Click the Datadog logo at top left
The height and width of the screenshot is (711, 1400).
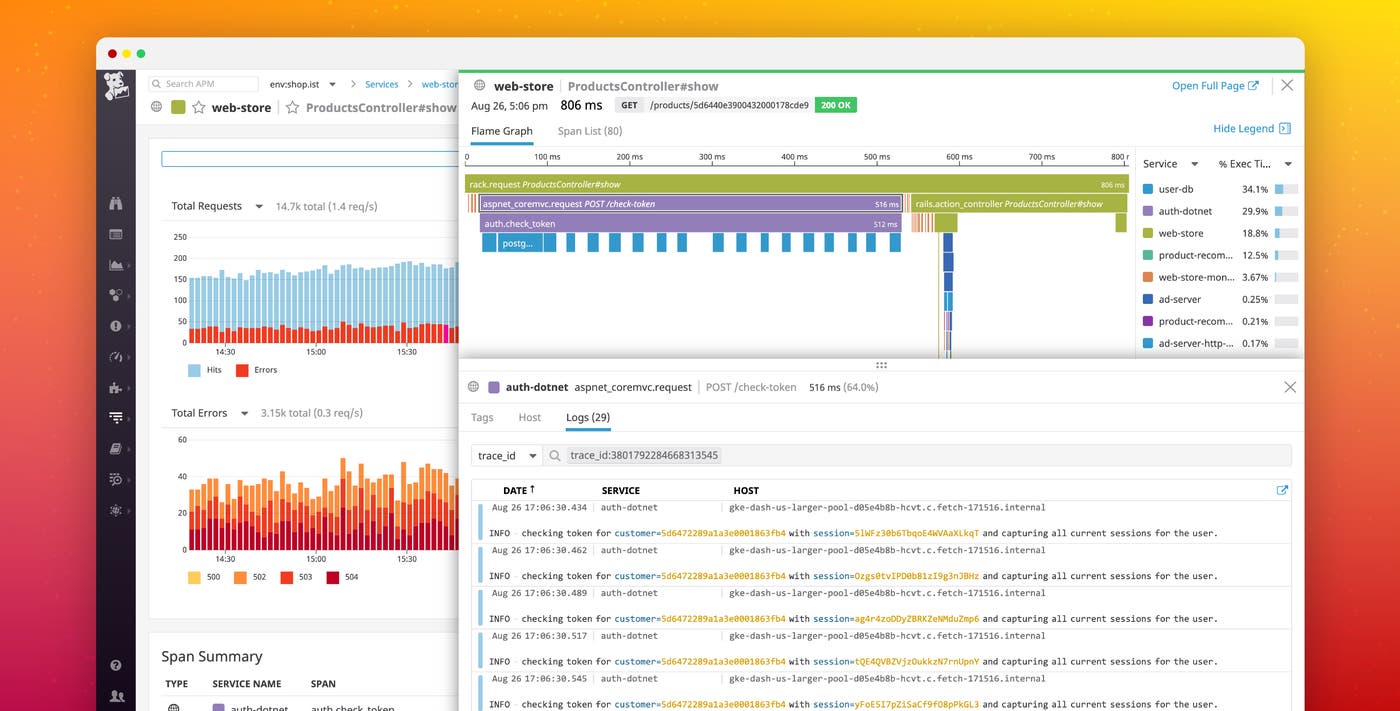coord(117,84)
